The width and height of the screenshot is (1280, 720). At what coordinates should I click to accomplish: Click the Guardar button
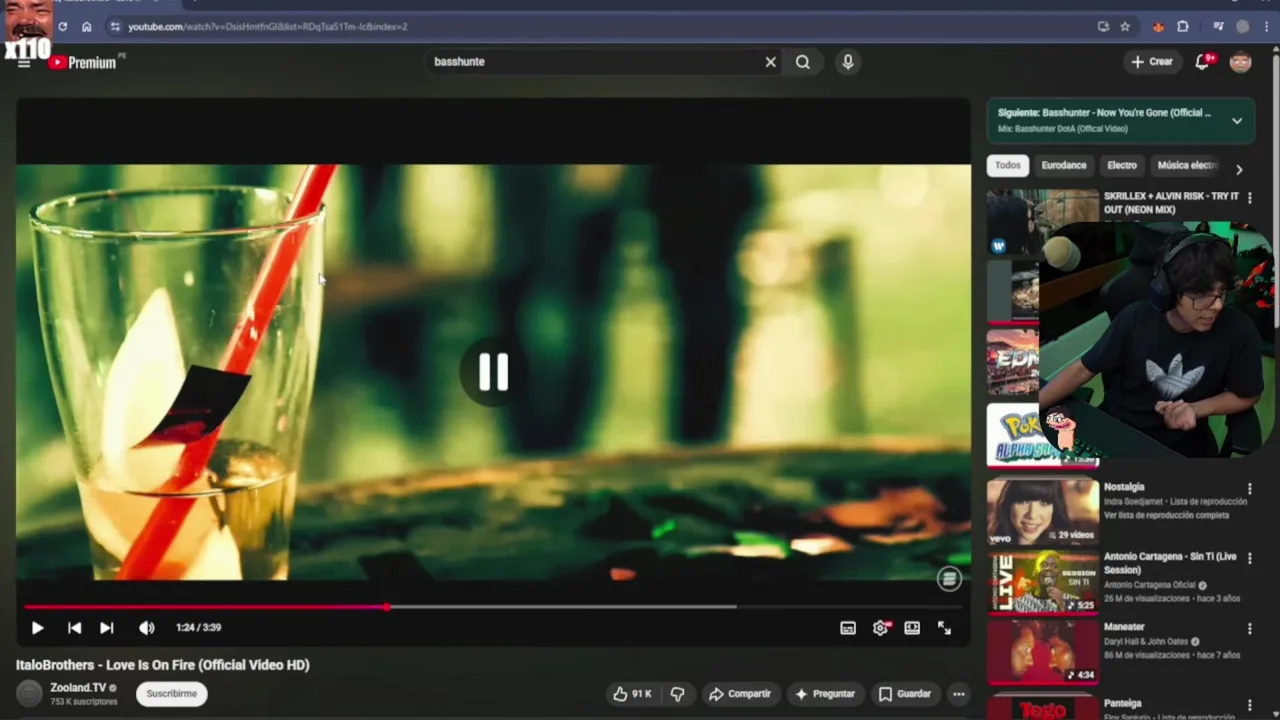click(x=905, y=694)
